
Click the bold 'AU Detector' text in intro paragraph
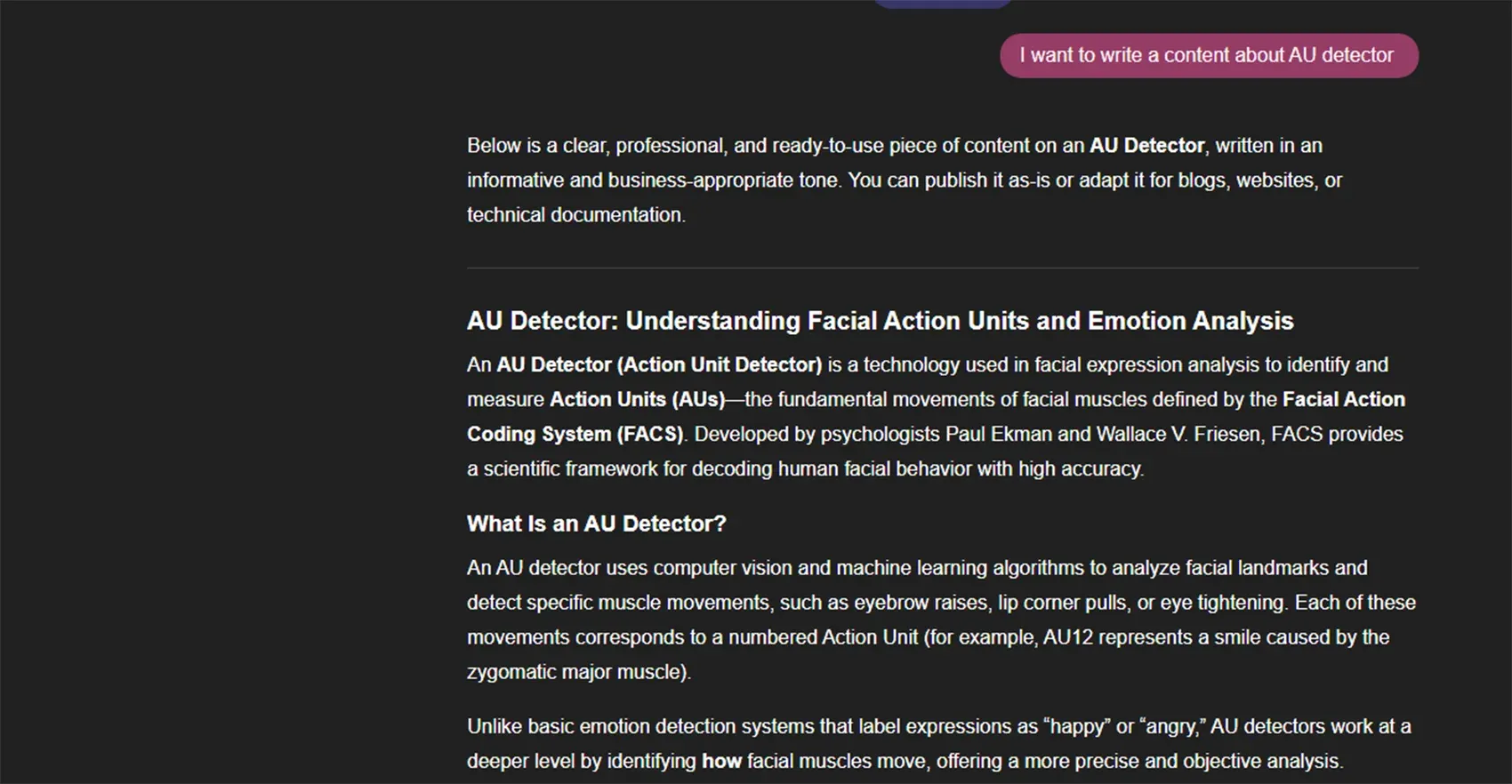tap(1146, 146)
